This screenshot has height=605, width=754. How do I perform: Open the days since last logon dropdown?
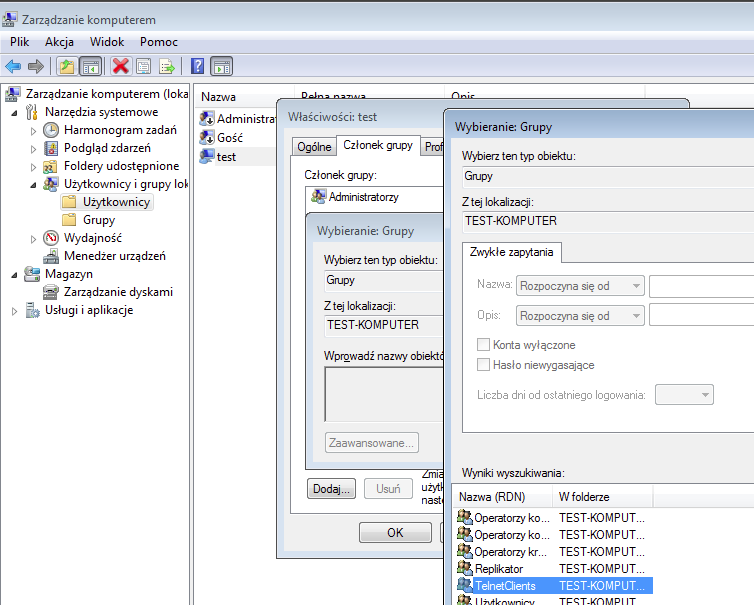(x=684, y=395)
